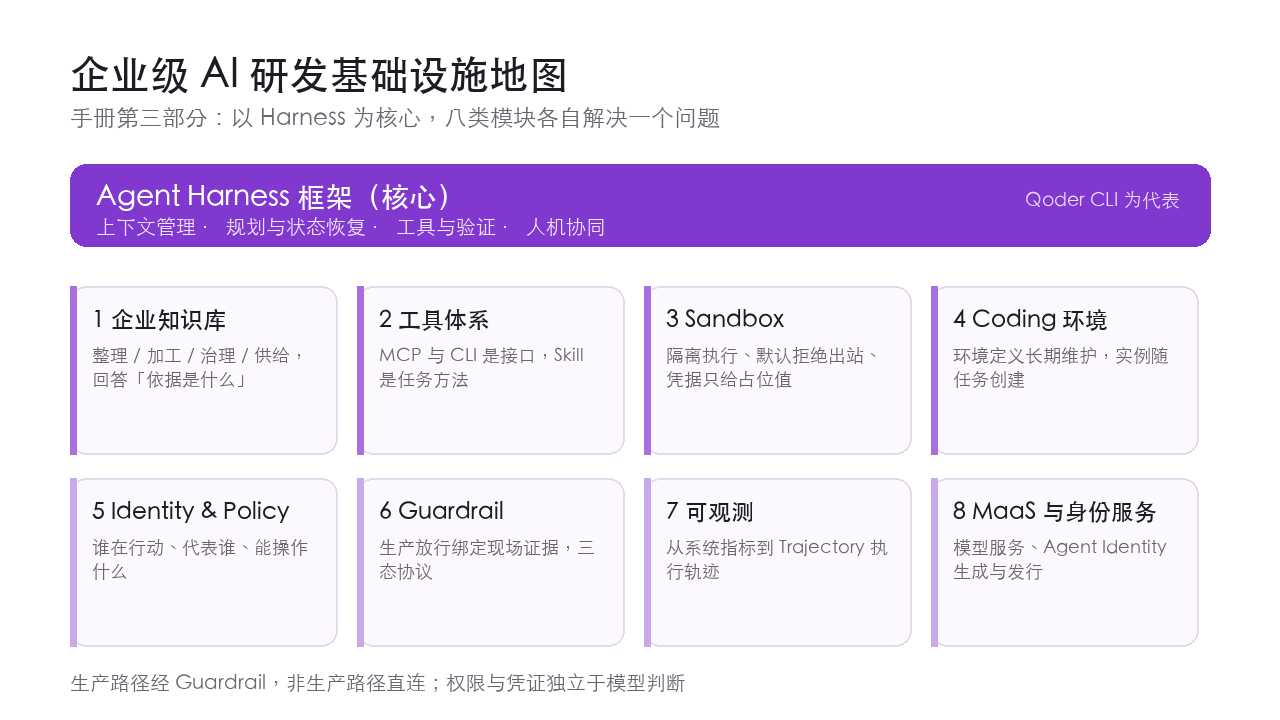Select 上下文管理 in the purple banner

click(146, 227)
